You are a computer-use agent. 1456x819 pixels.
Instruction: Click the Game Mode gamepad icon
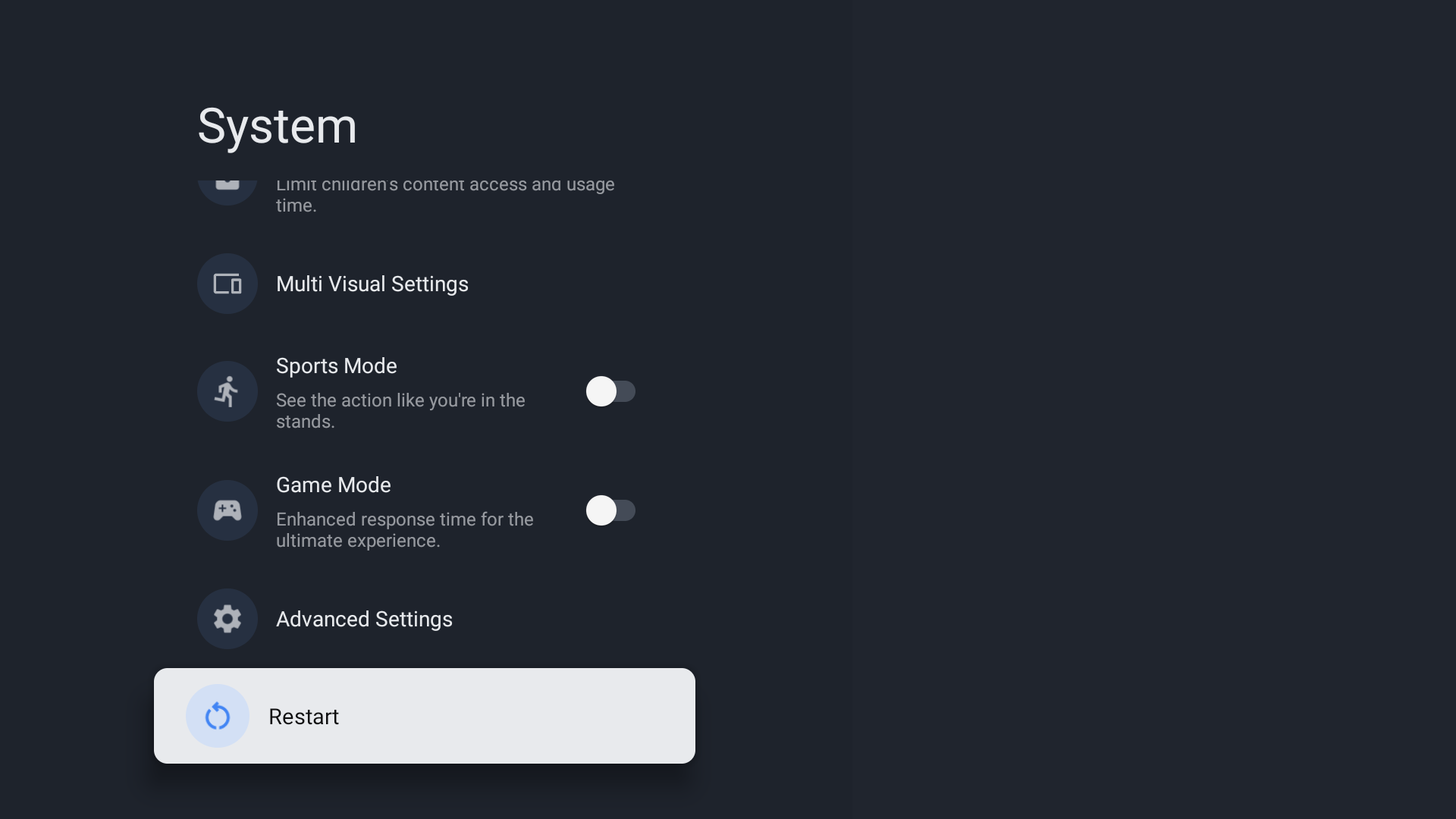(x=227, y=510)
